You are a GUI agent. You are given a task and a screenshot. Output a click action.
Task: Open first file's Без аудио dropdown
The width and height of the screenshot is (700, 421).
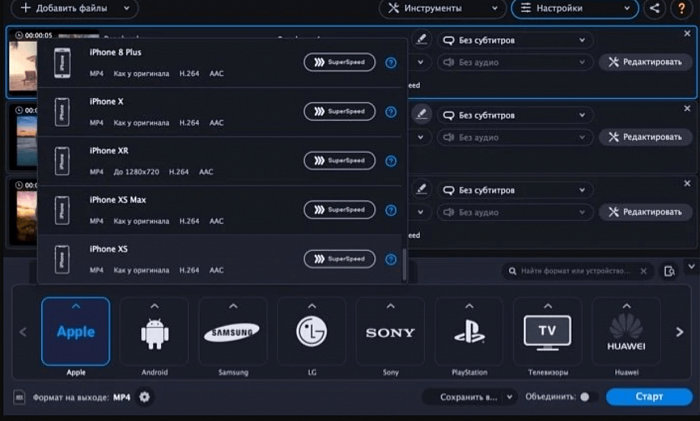pos(515,63)
